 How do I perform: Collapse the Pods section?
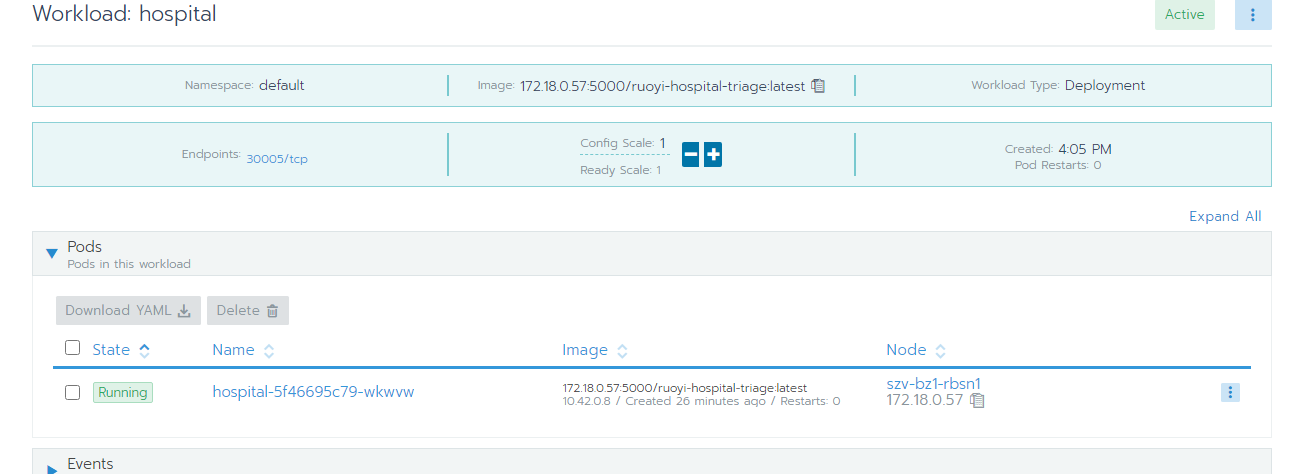pos(52,254)
